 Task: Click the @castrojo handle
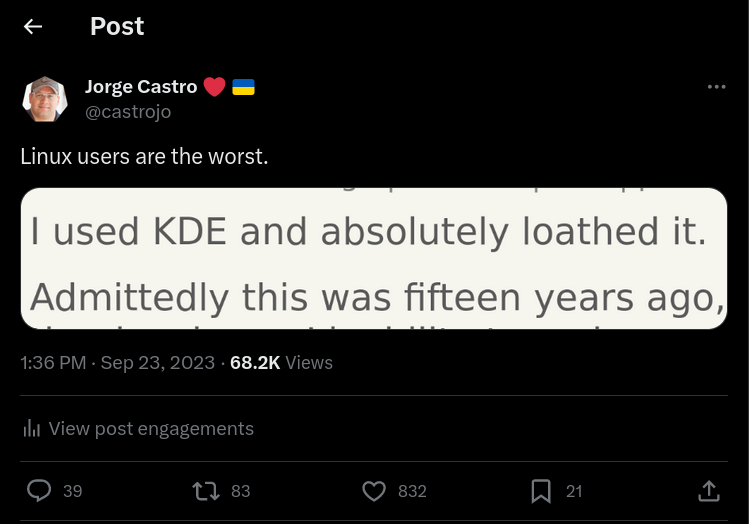pos(128,112)
